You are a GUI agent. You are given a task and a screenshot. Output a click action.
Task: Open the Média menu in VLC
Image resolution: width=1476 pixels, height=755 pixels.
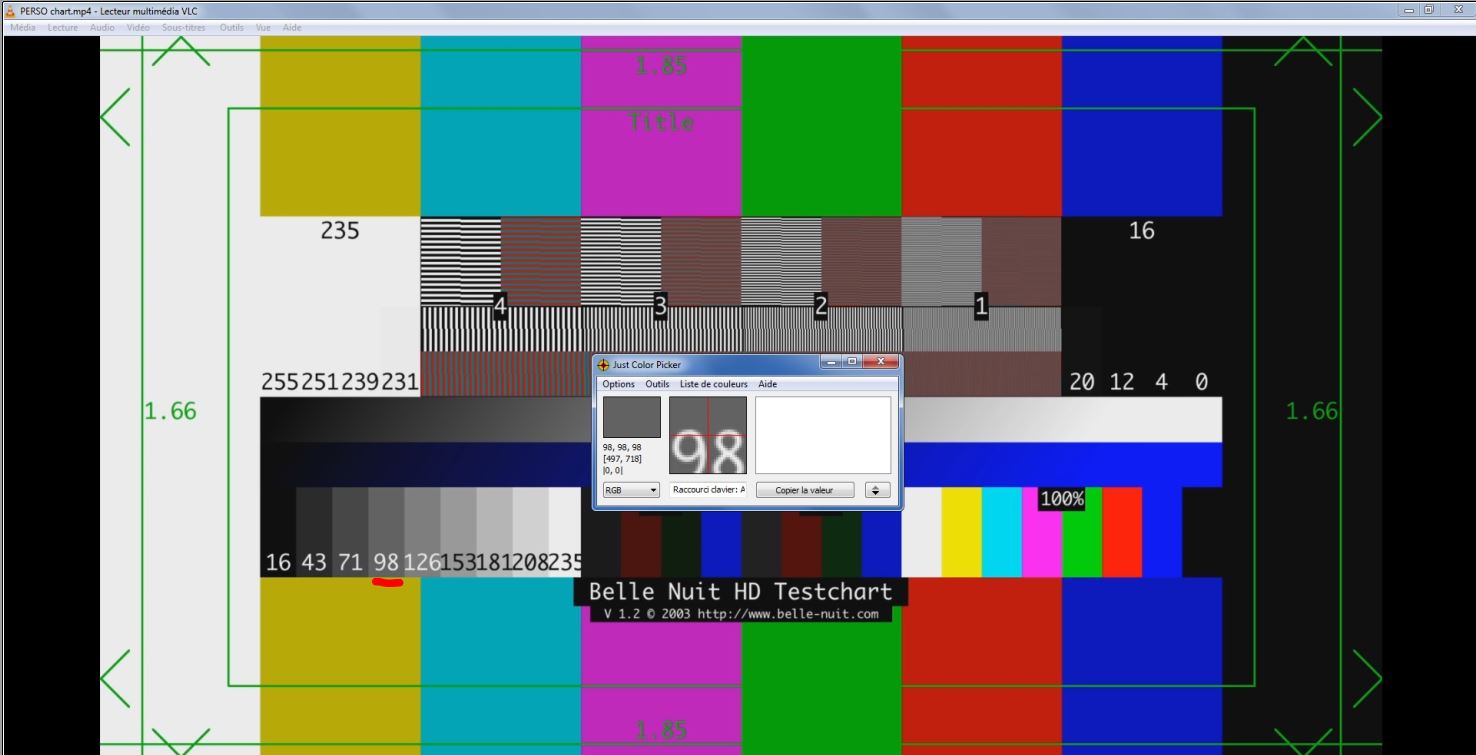coord(22,28)
